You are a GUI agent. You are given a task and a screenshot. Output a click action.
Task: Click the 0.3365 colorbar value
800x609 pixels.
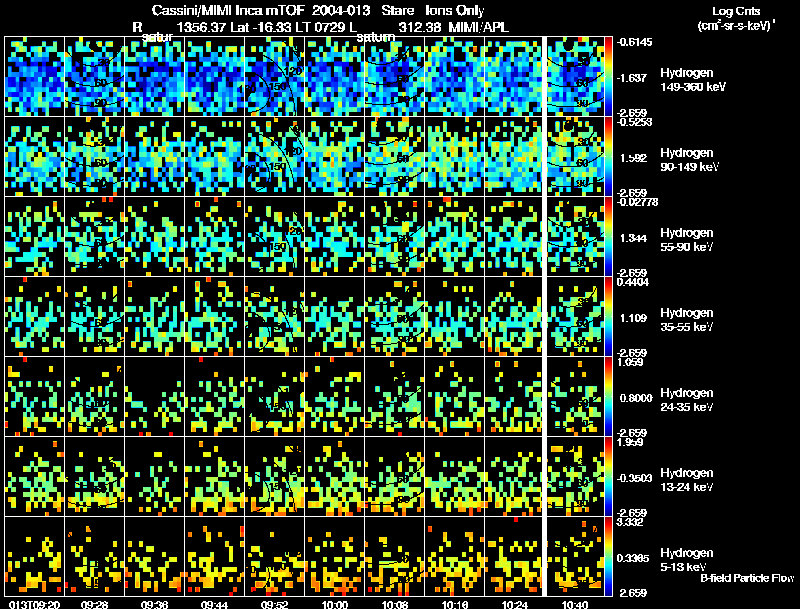tap(633, 559)
